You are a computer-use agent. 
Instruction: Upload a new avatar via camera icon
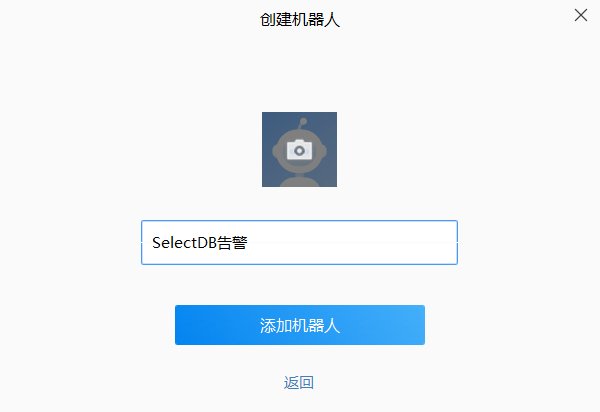299,150
